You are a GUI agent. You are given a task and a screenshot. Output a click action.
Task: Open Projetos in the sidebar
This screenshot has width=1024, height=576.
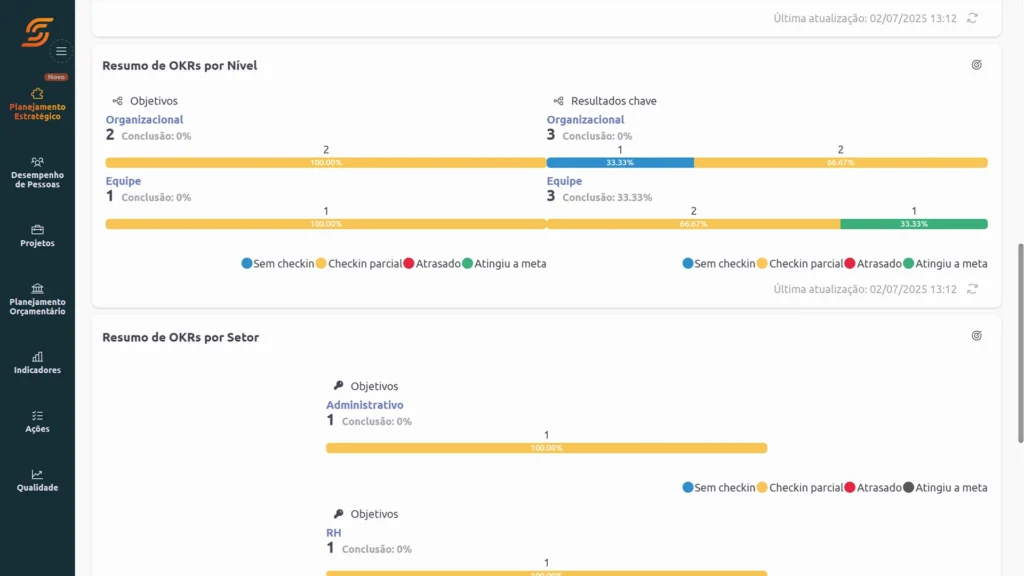tap(37, 236)
